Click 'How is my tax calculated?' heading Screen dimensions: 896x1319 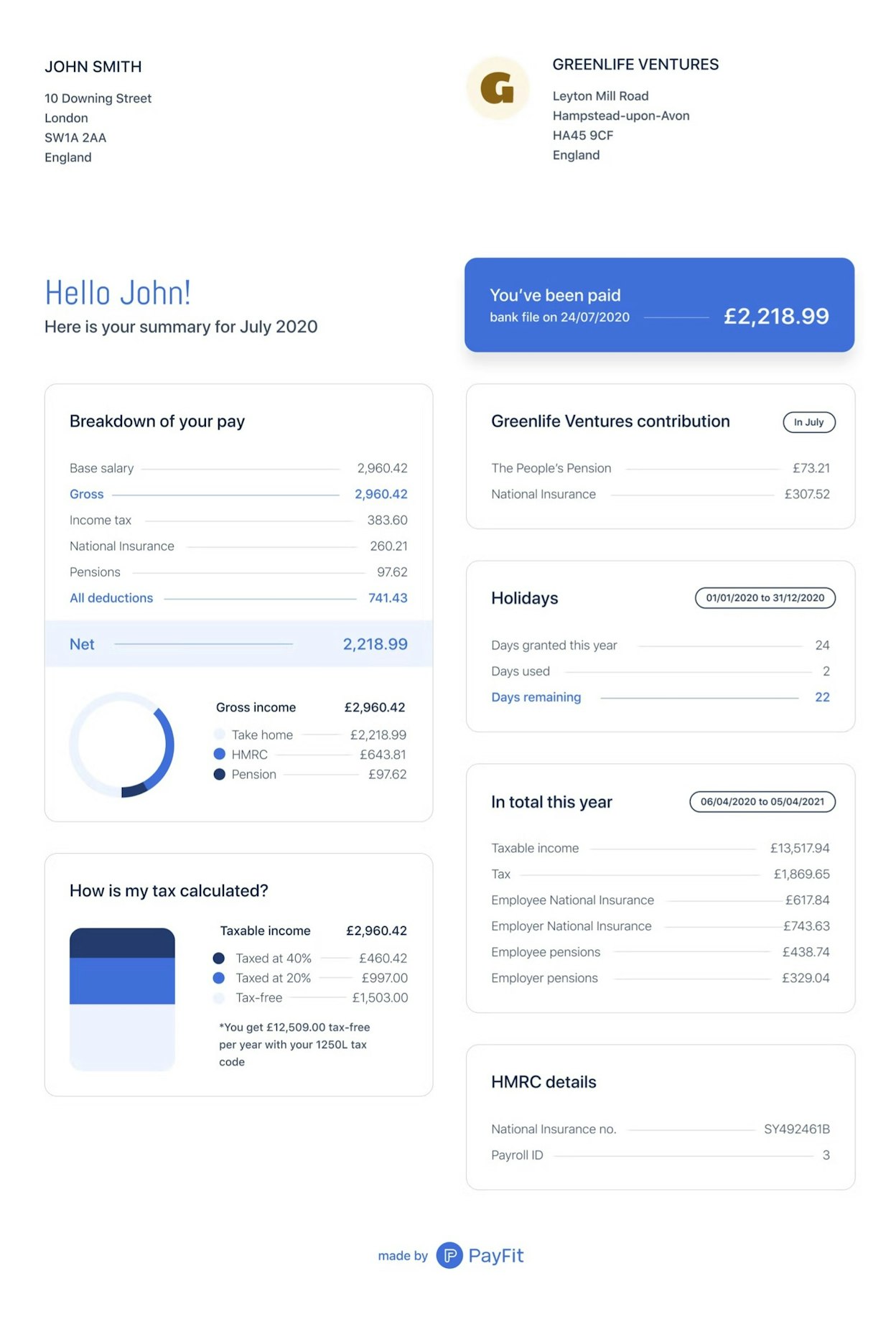tap(169, 890)
